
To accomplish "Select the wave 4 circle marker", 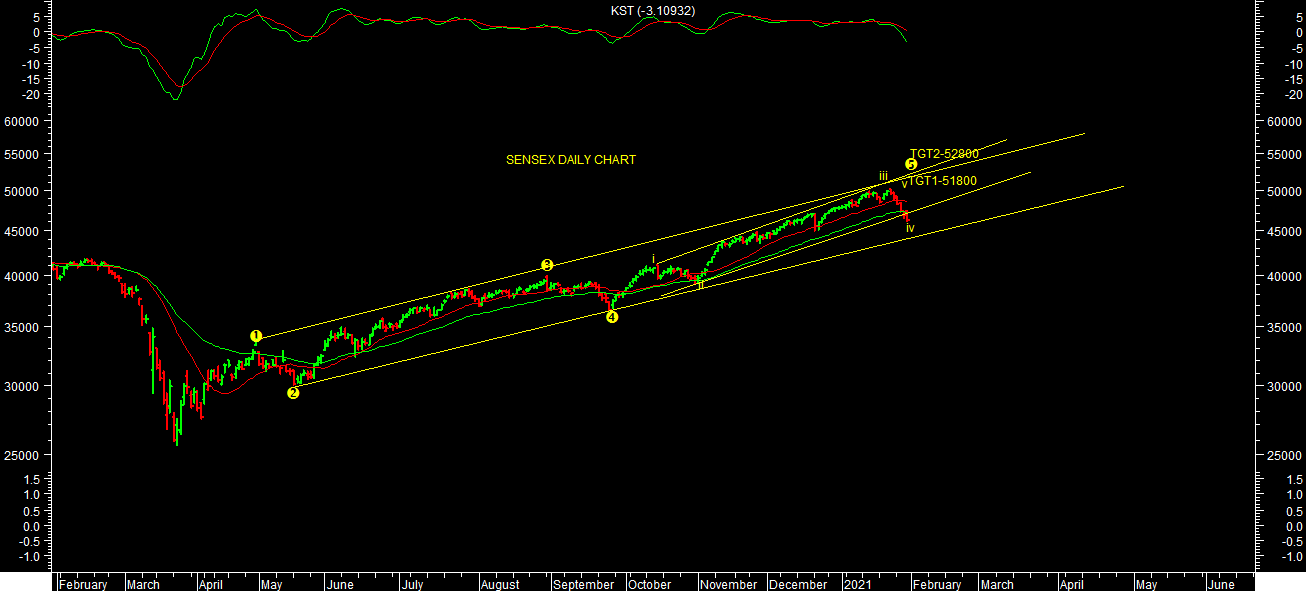I will click(x=612, y=317).
